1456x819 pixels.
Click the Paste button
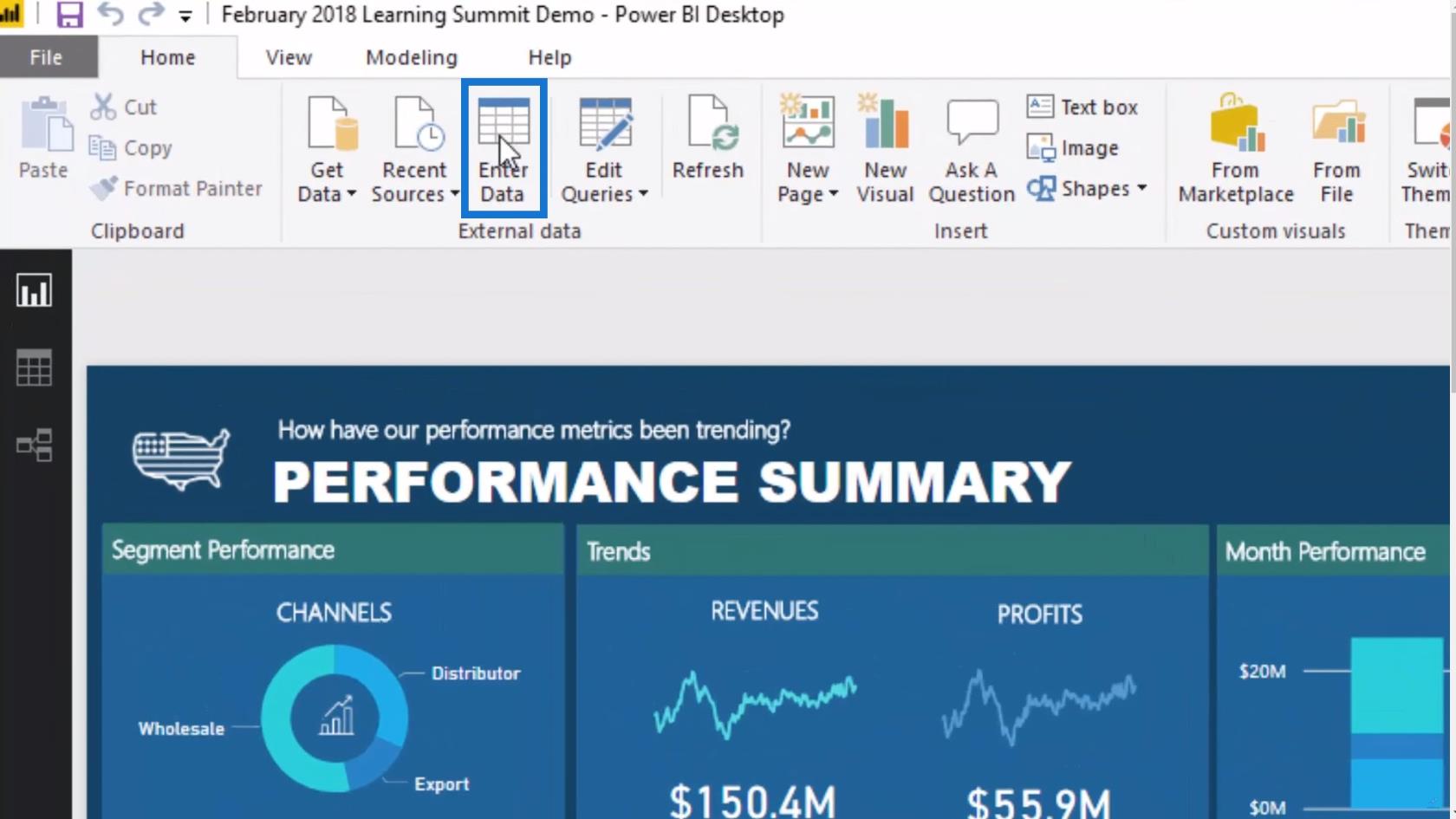click(x=44, y=138)
